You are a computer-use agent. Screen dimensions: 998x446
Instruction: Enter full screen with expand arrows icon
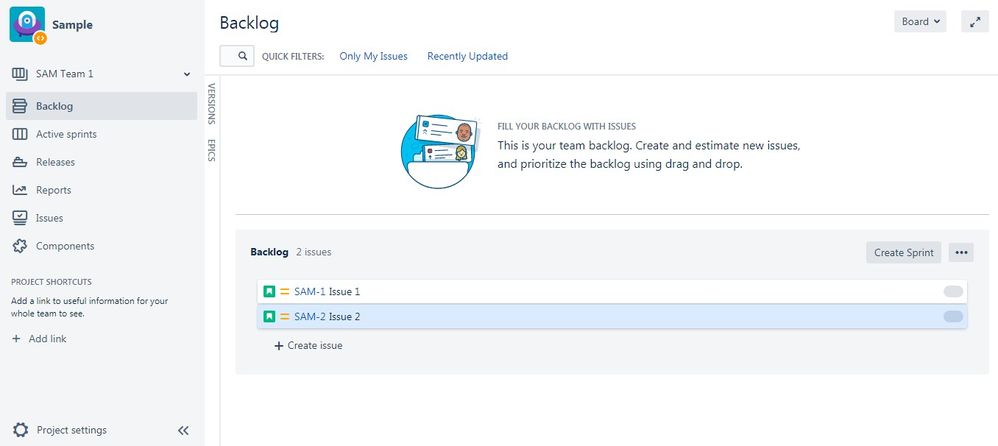click(974, 22)
